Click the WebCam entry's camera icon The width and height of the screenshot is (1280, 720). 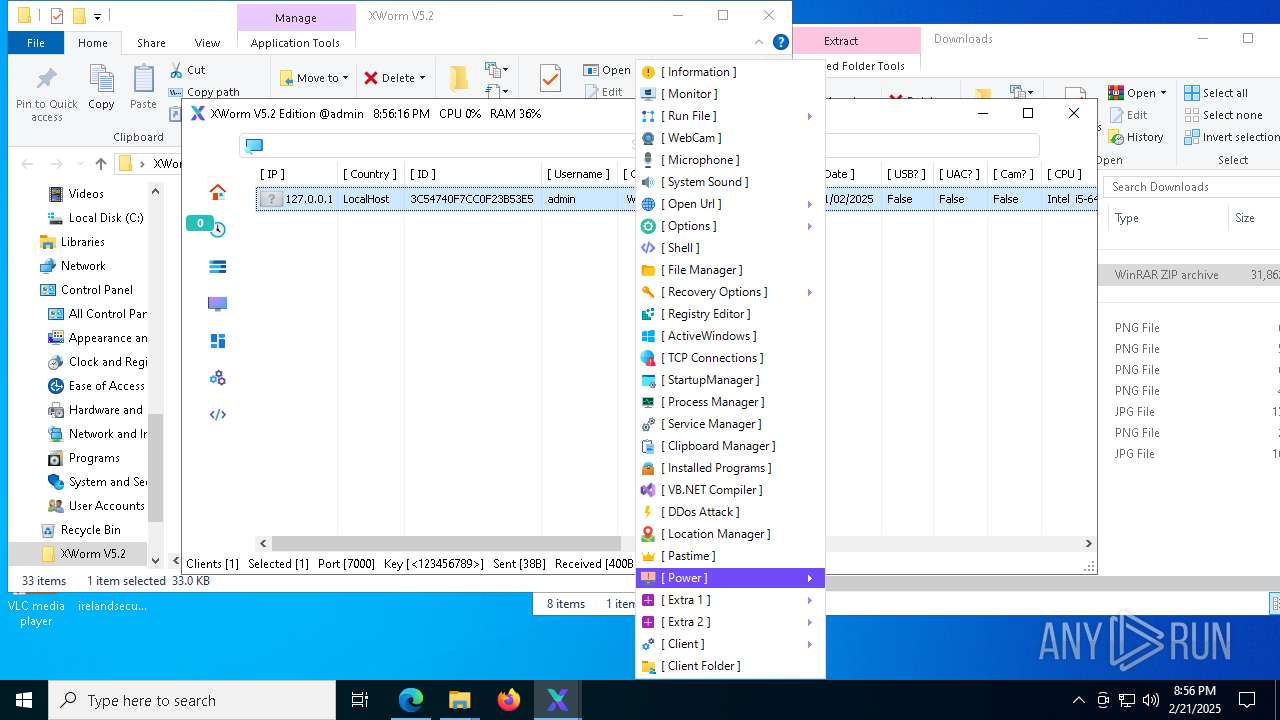[648, 138]
